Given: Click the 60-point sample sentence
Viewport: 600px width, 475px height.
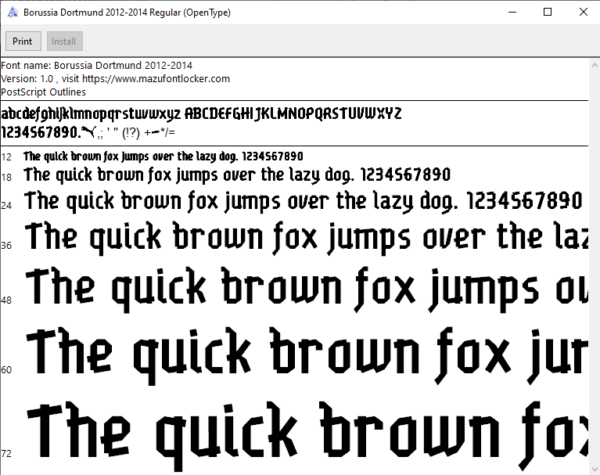Looking at the screenshot, I should coord(307,356).
